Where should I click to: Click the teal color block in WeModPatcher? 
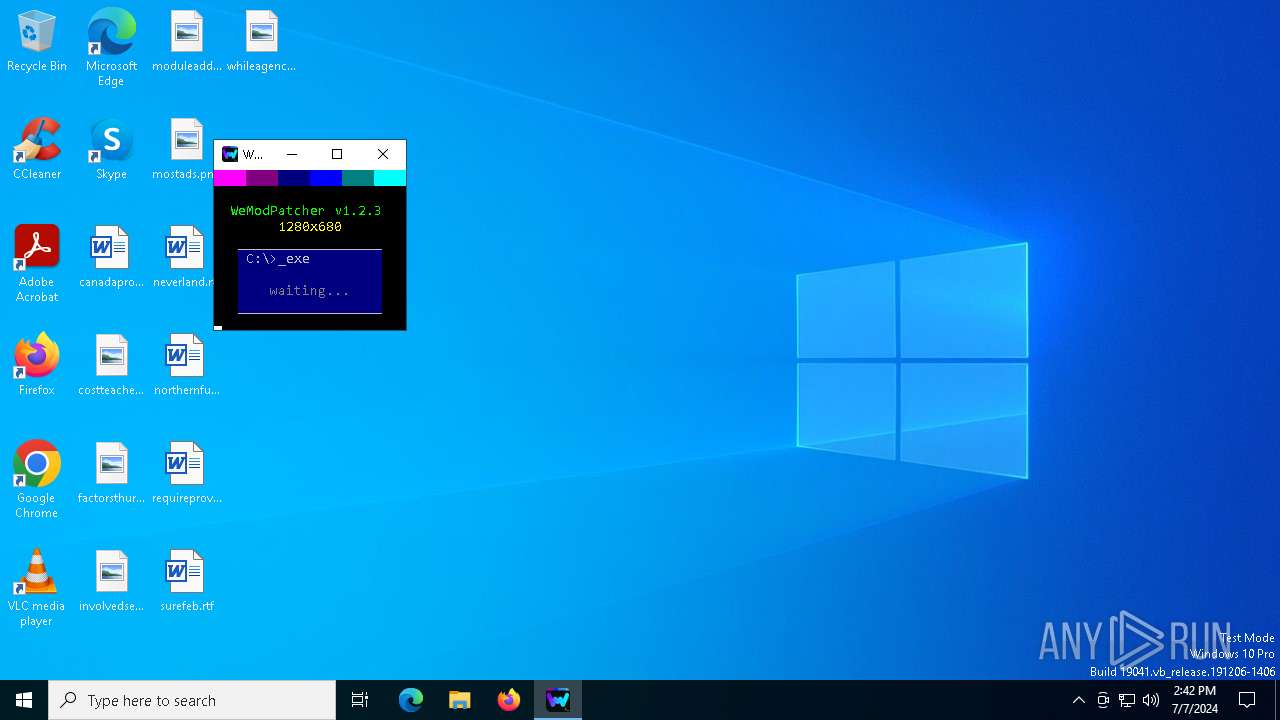(x=358, y=178)
